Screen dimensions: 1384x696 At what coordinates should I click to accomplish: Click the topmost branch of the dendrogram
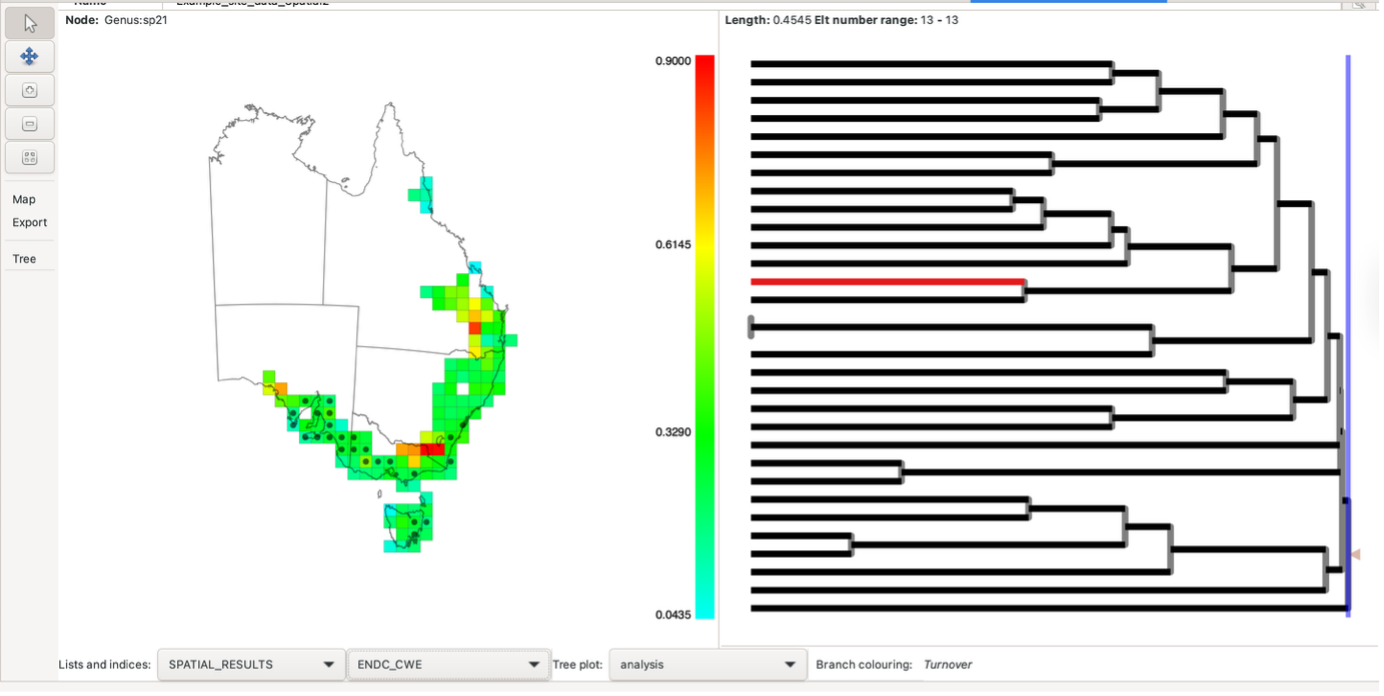pos(930,64)
